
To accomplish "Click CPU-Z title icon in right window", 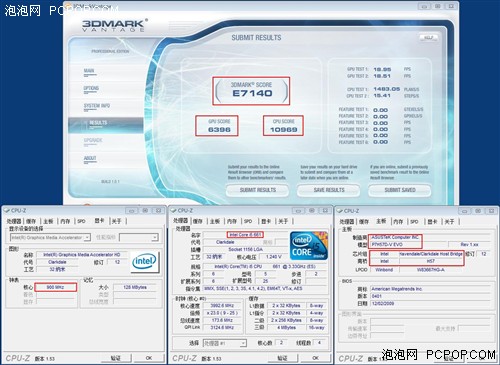I will (339, 211).
